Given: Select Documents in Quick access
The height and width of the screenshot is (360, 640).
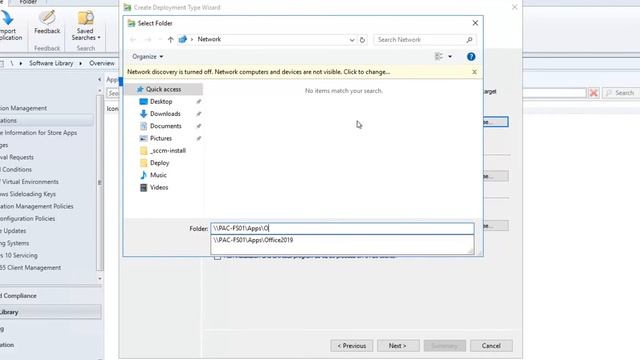Looking at the screenshot, I should pos(165,126).
